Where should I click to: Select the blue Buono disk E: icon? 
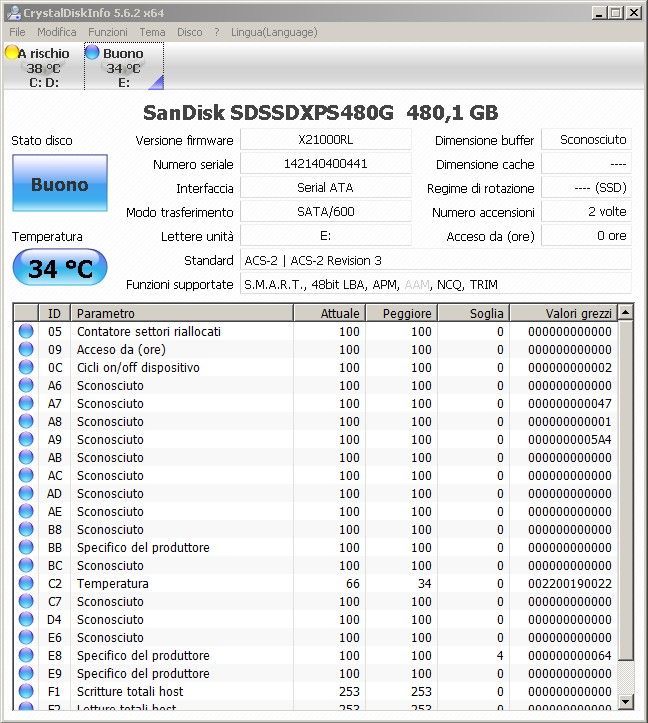coord(92,52)
